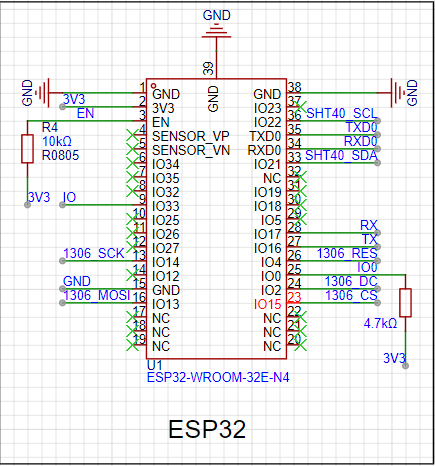Viewport: 435px width, 466px height.
Task: Click the no-connect X on pin 20
Action: [300, 345]
